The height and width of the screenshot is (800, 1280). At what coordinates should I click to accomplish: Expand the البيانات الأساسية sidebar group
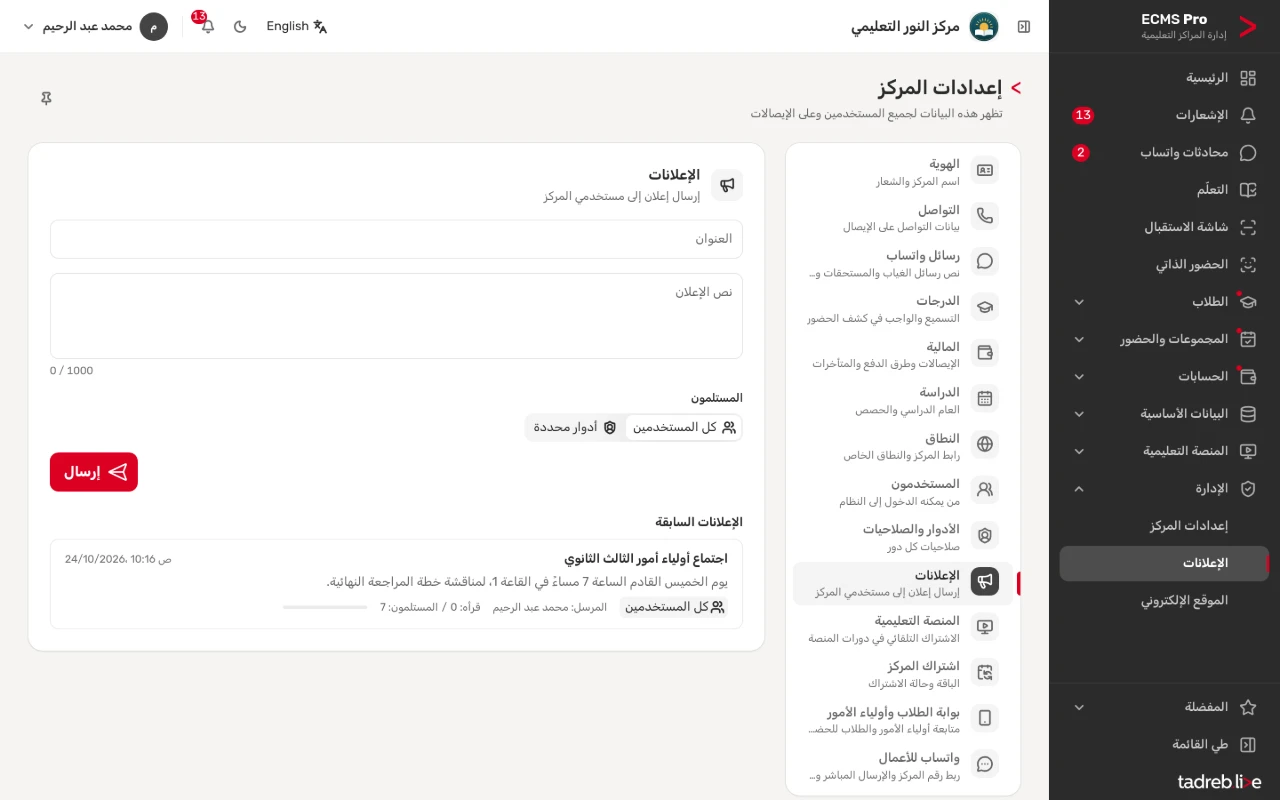tap(1164, 414)
